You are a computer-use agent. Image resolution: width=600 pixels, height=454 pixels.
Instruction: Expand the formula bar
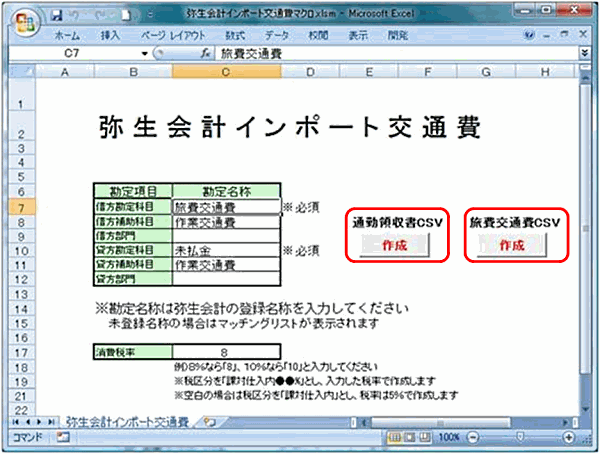[x=584, y=53]
